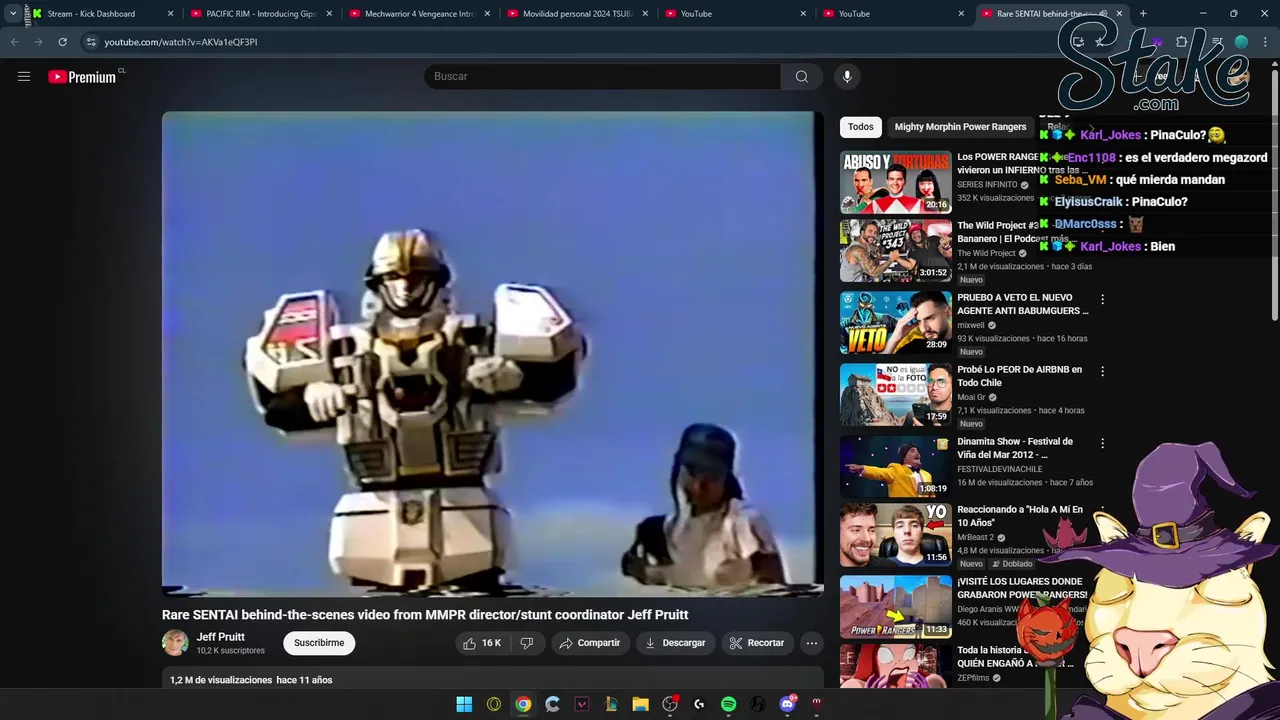Viewport: 1280px width, 720px height.
Task: Close the PACIFIC RIM tab
Action: [329, 14]
